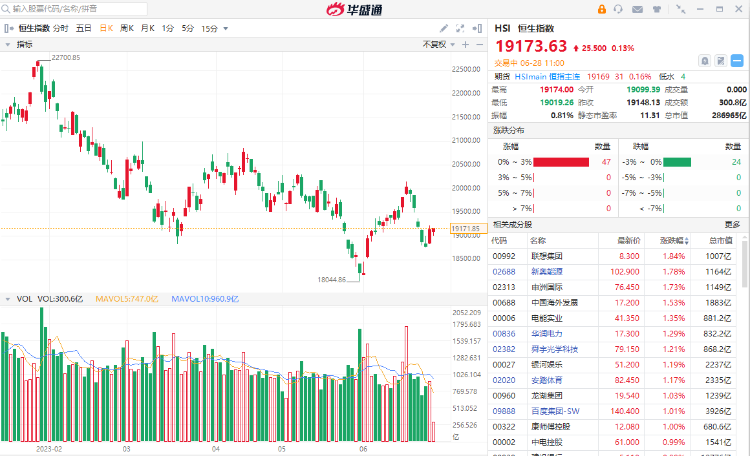Select the 周K chart tab

coord(127,29)
